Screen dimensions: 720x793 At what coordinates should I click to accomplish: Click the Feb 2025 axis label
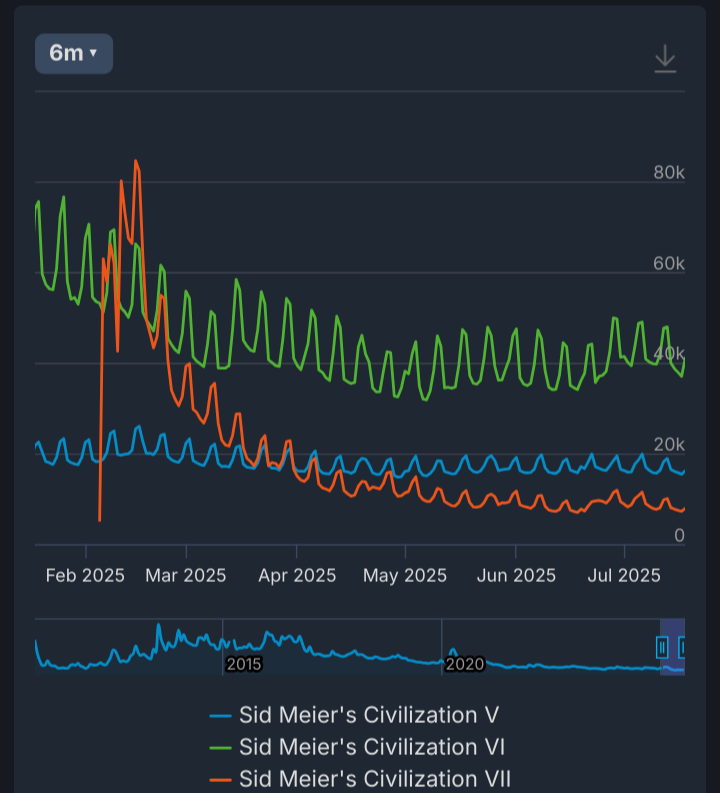click(x=85, y=576)
